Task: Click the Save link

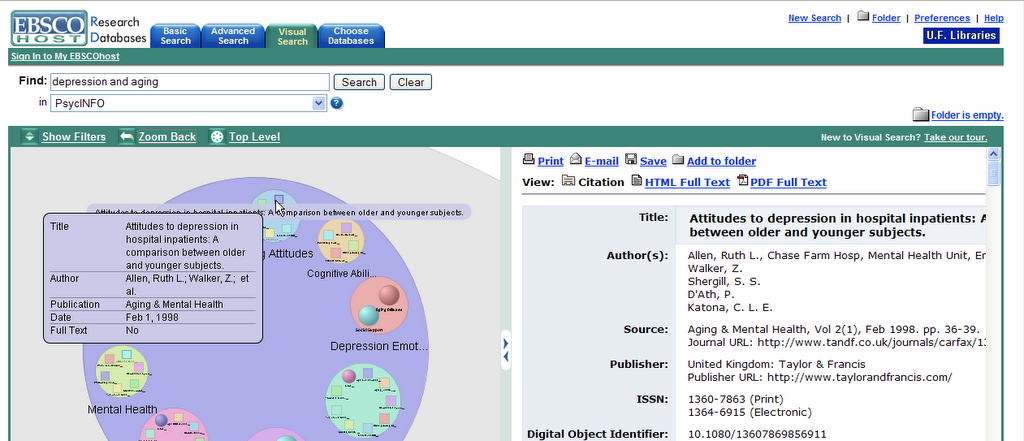Action: click(x=653, y=161)
